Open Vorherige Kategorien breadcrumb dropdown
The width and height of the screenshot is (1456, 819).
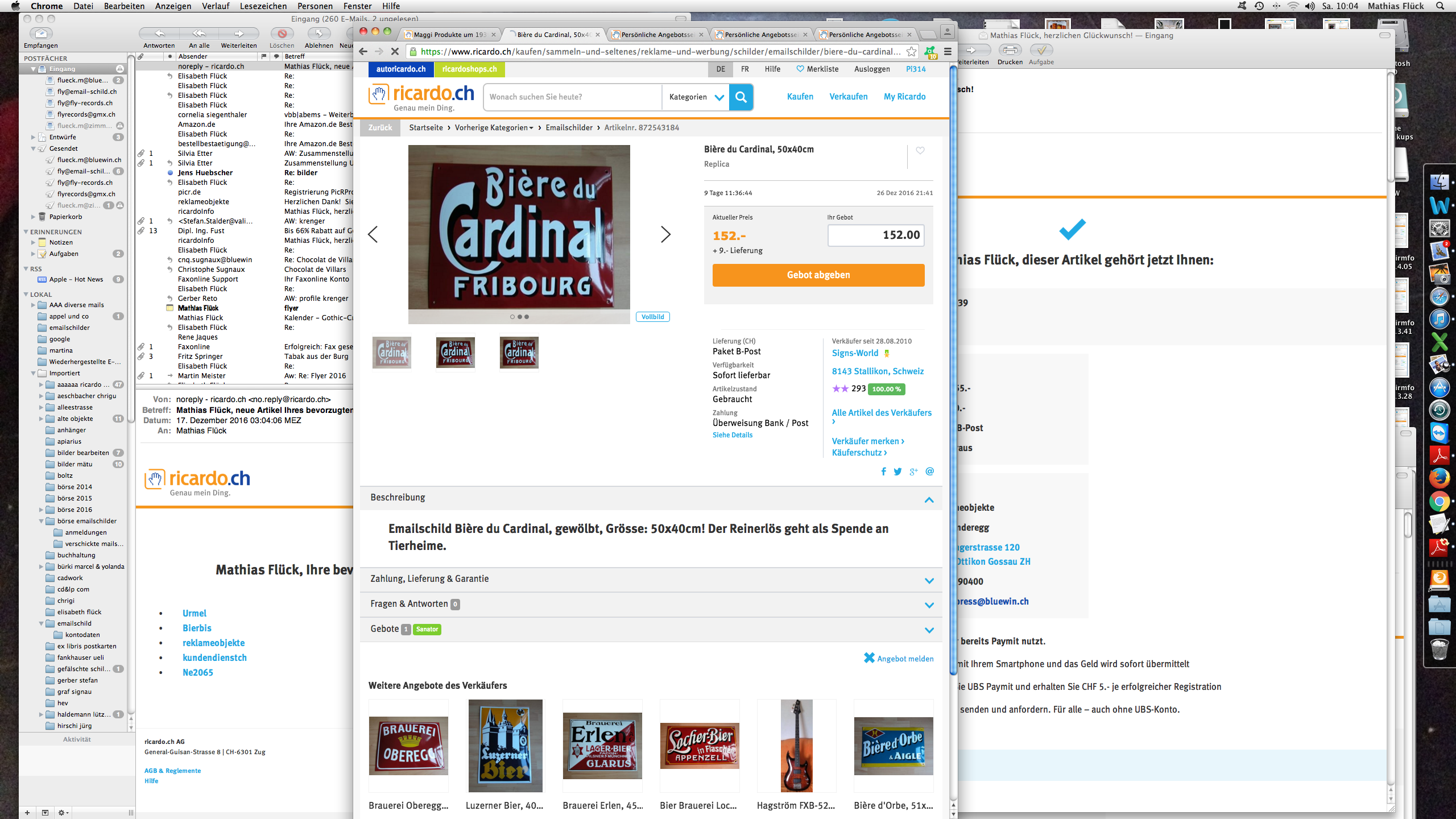click(494, 127)
